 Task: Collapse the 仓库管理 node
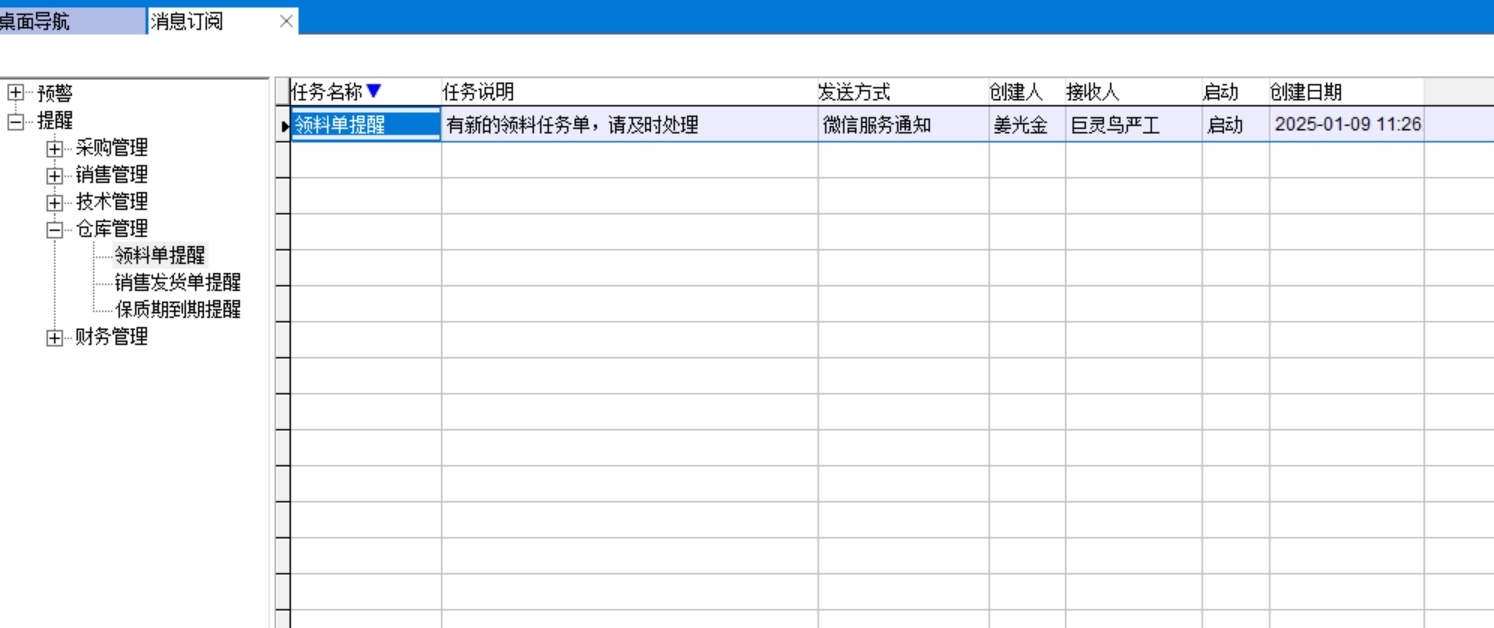tap(54, 230)
